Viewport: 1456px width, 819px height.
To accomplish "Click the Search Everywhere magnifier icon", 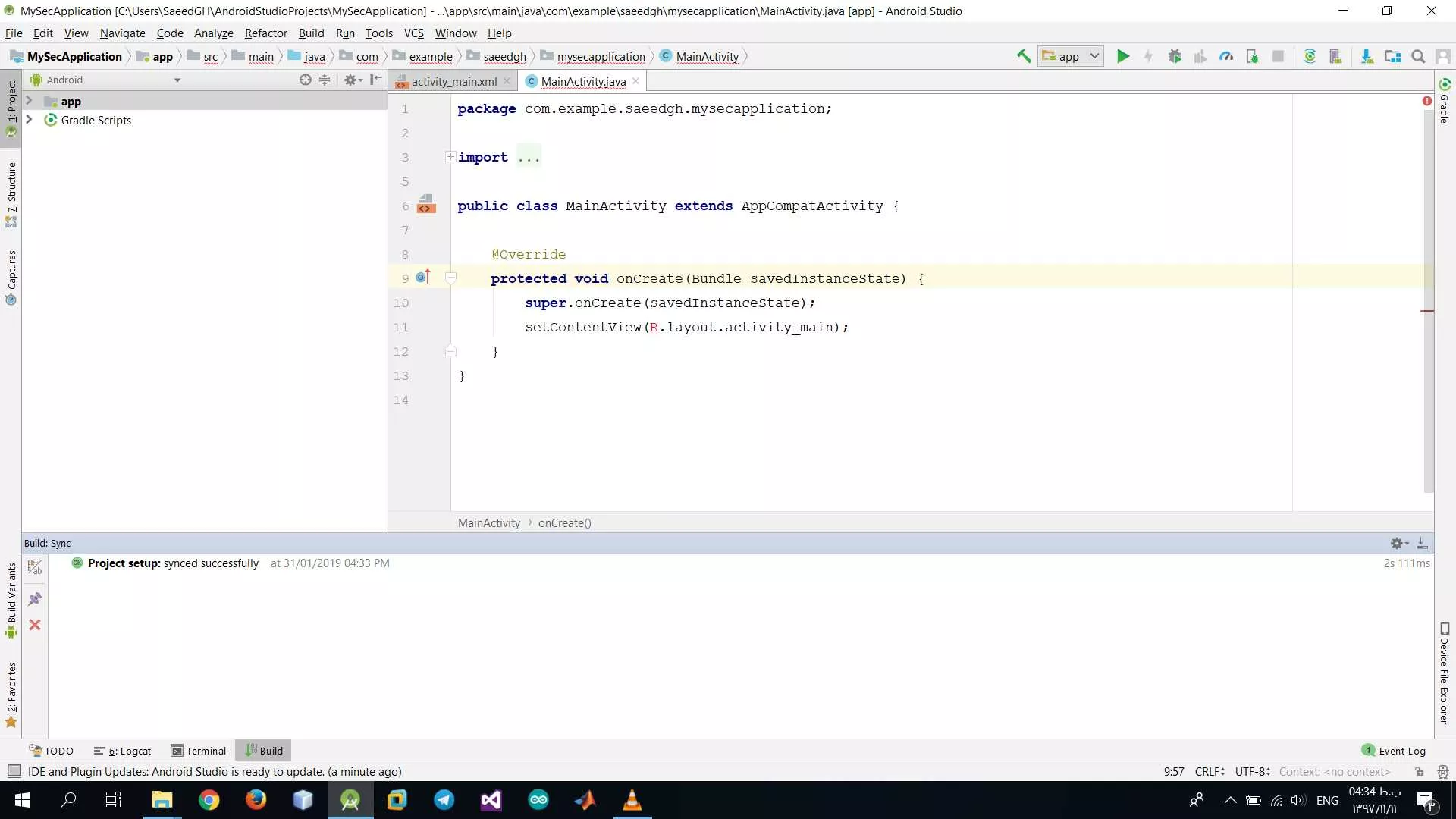I will 1418,56.
